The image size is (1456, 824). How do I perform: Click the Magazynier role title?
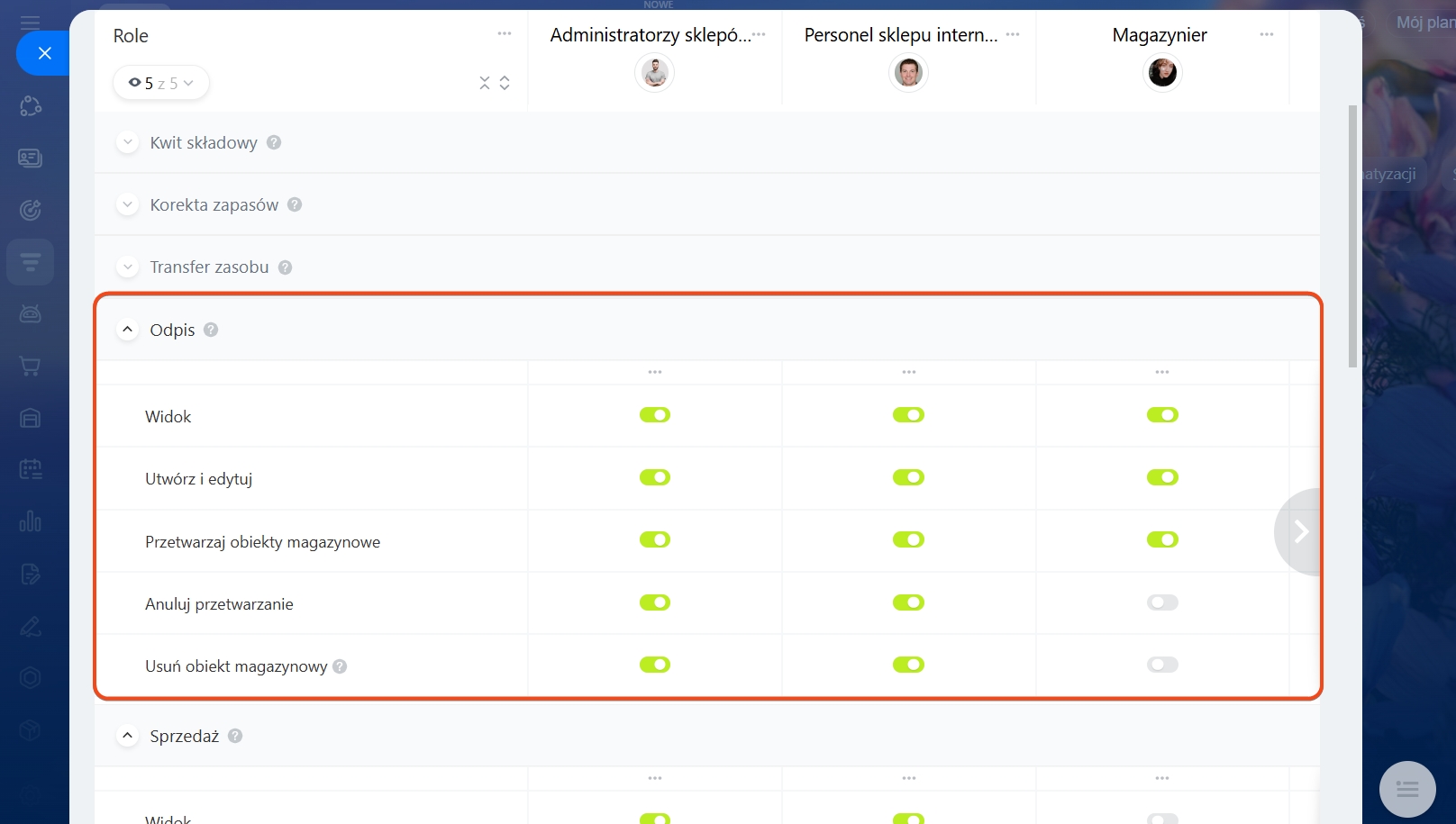pyautogui.click(x=1160, y=35)
